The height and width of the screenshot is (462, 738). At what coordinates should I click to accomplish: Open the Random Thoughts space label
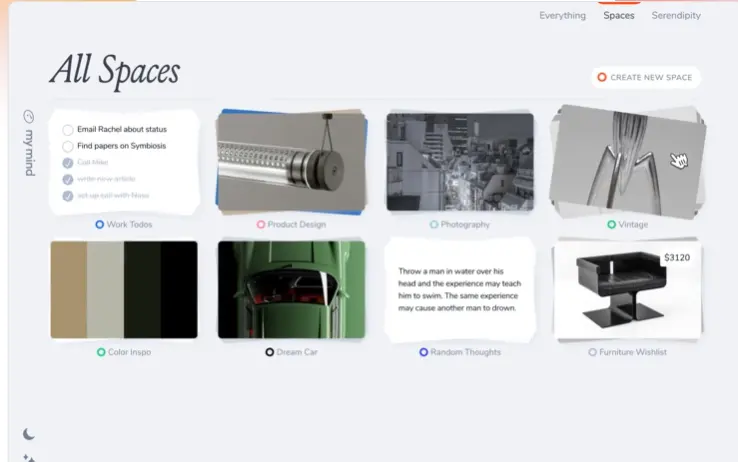465,352
